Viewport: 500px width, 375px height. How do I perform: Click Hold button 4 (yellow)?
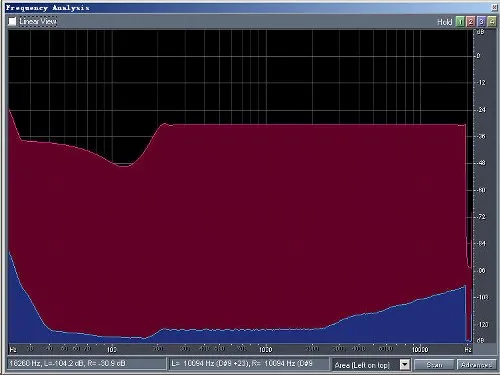(492, 22)
